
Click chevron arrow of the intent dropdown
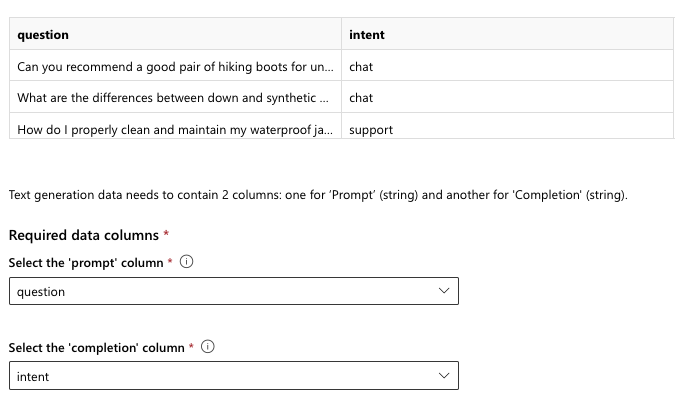coord(444,377)
